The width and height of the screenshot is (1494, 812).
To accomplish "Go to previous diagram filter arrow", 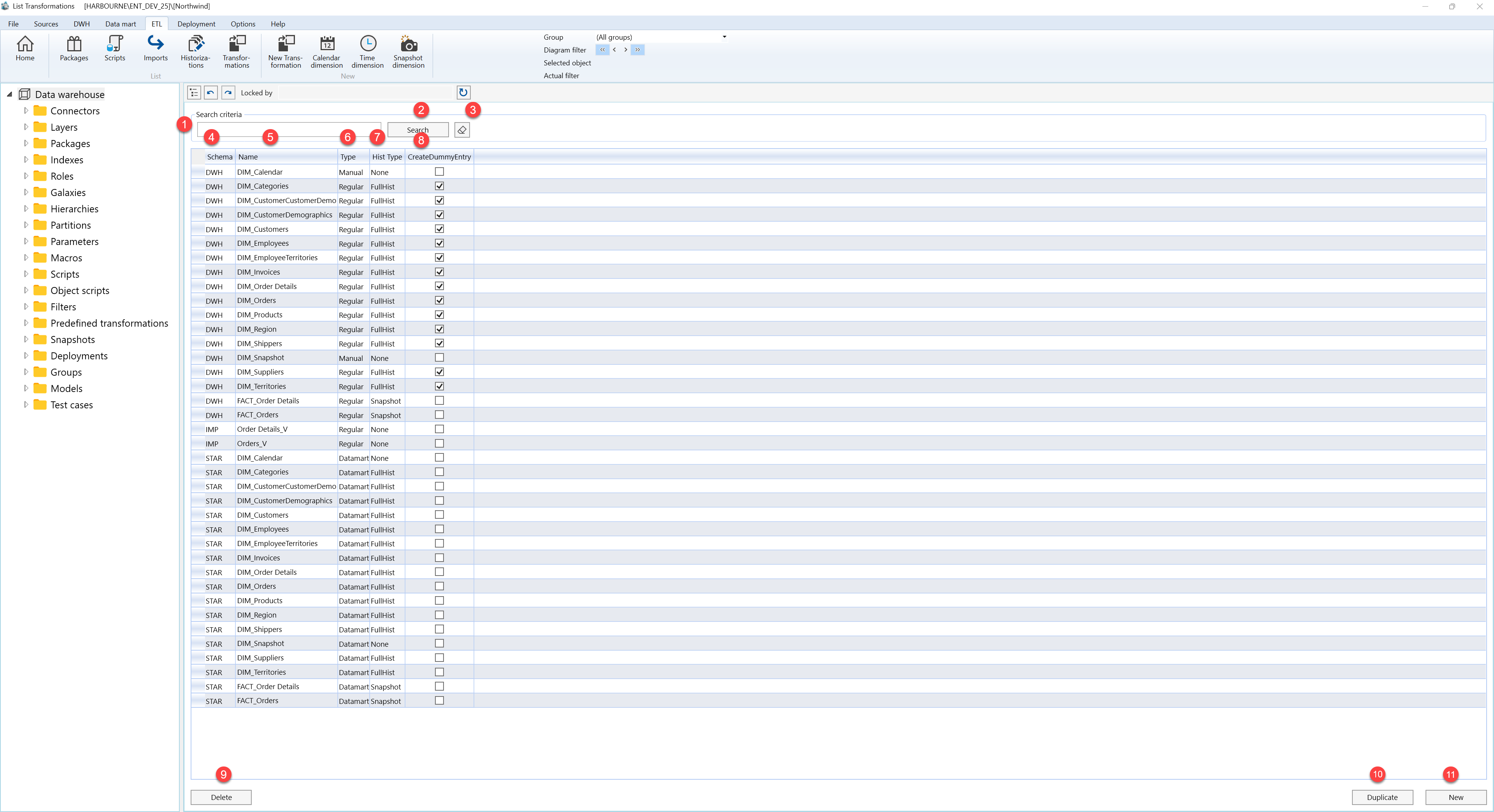I will pyautogui.click(x=614, y=50).
